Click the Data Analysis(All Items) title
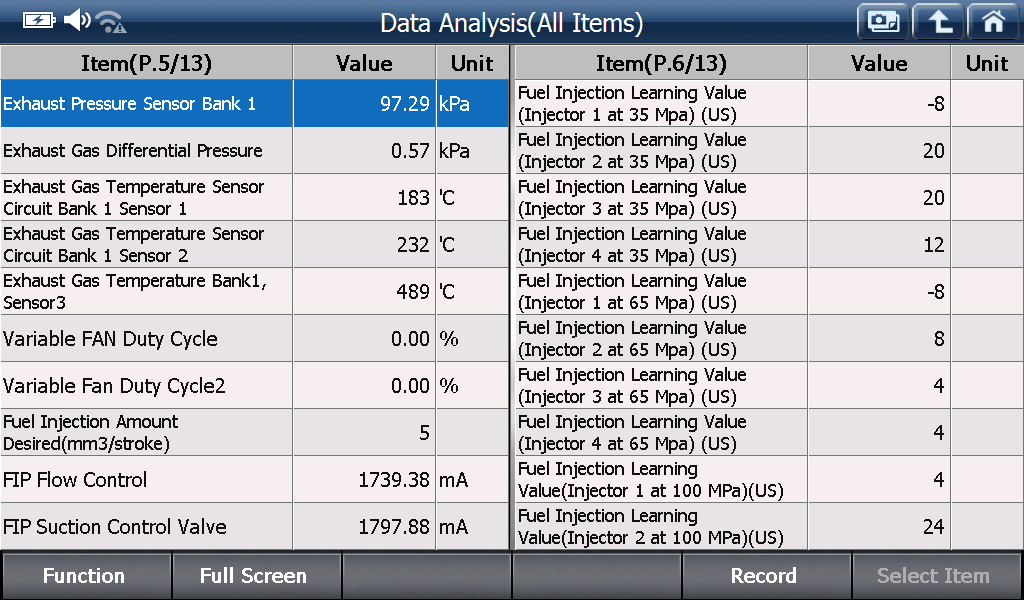Screen dimensions: 1024x600 (x=511, y=23)
